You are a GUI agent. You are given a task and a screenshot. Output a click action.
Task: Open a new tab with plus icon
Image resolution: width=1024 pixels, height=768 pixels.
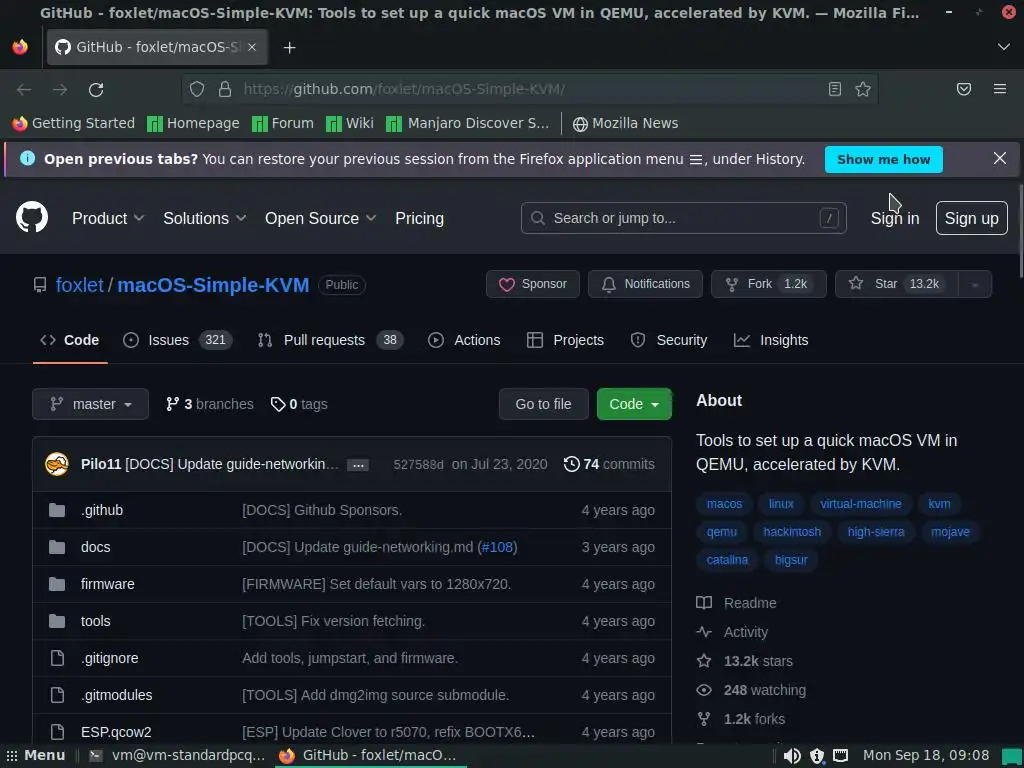289,48
